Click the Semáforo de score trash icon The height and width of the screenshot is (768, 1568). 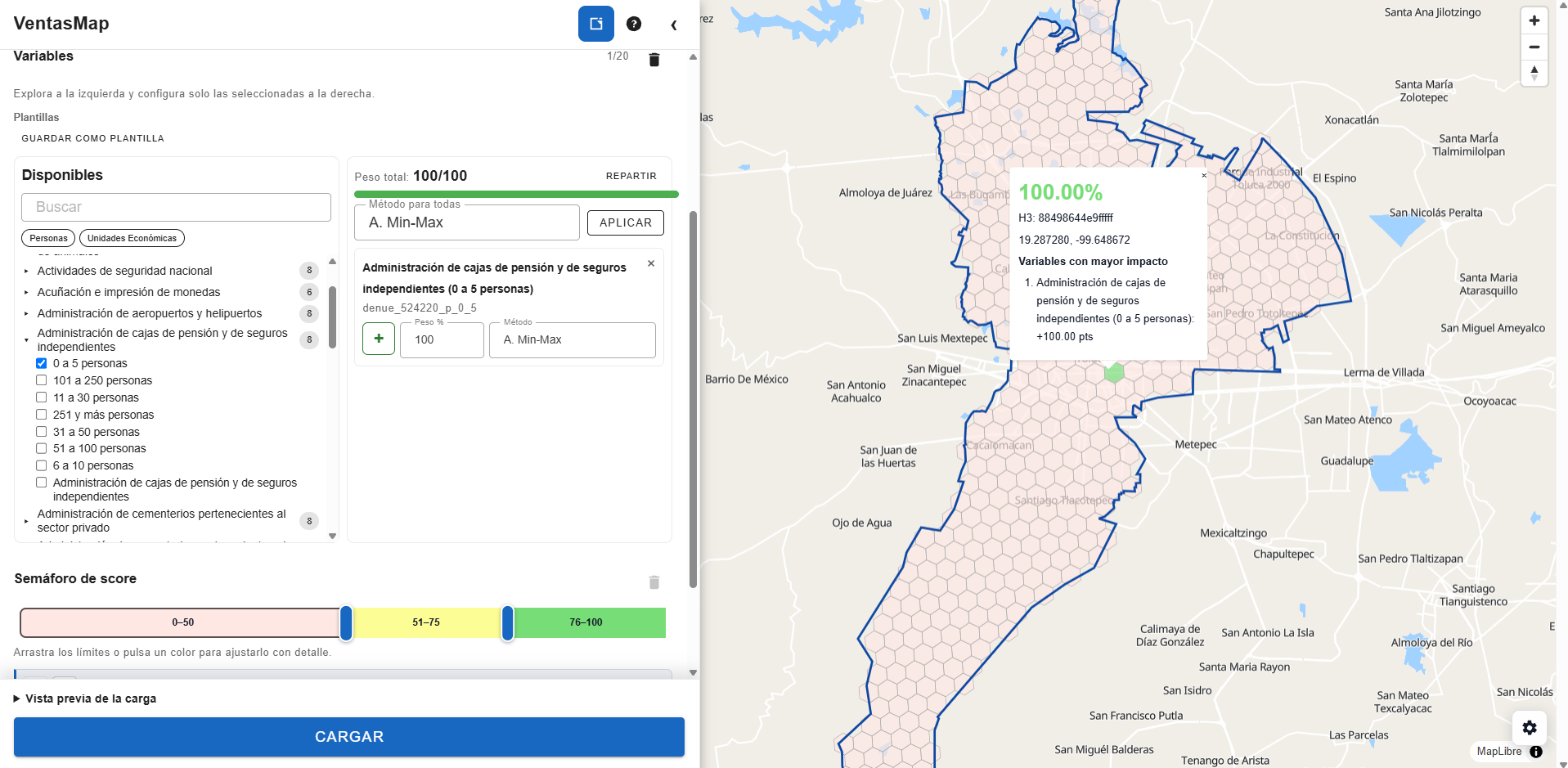[654, 582]
